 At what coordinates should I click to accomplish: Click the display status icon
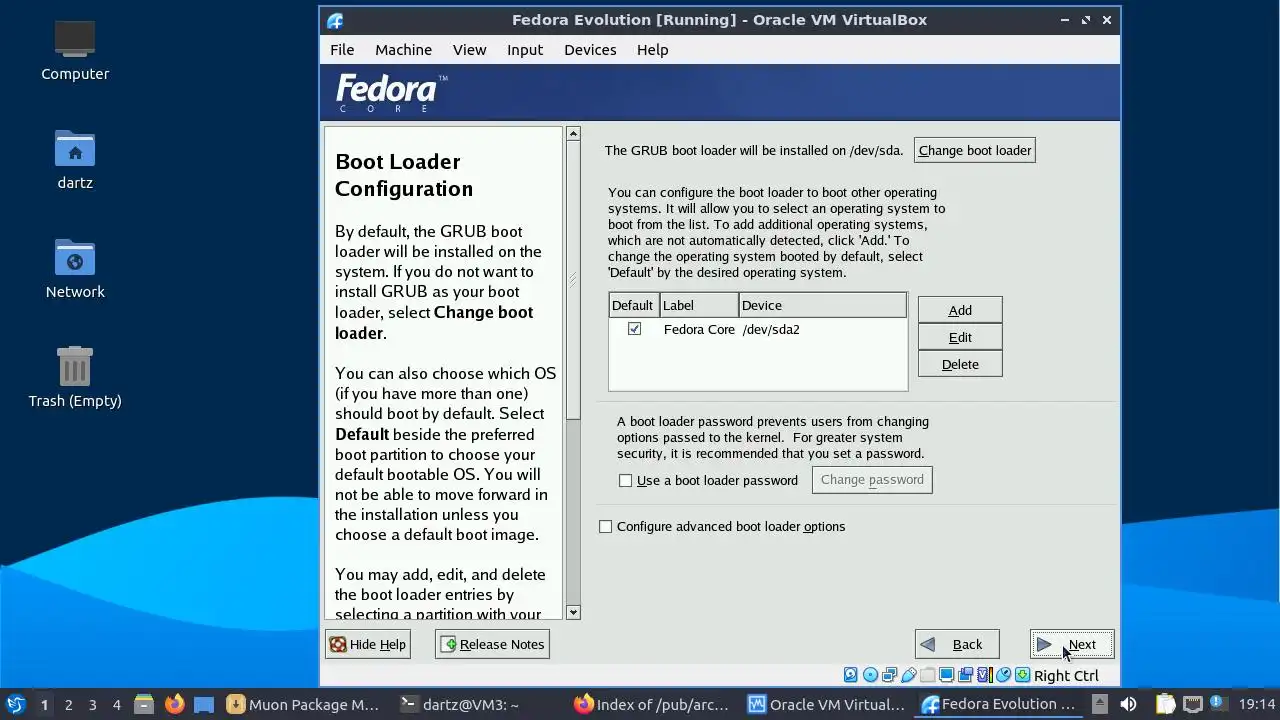tap(946, 675)
